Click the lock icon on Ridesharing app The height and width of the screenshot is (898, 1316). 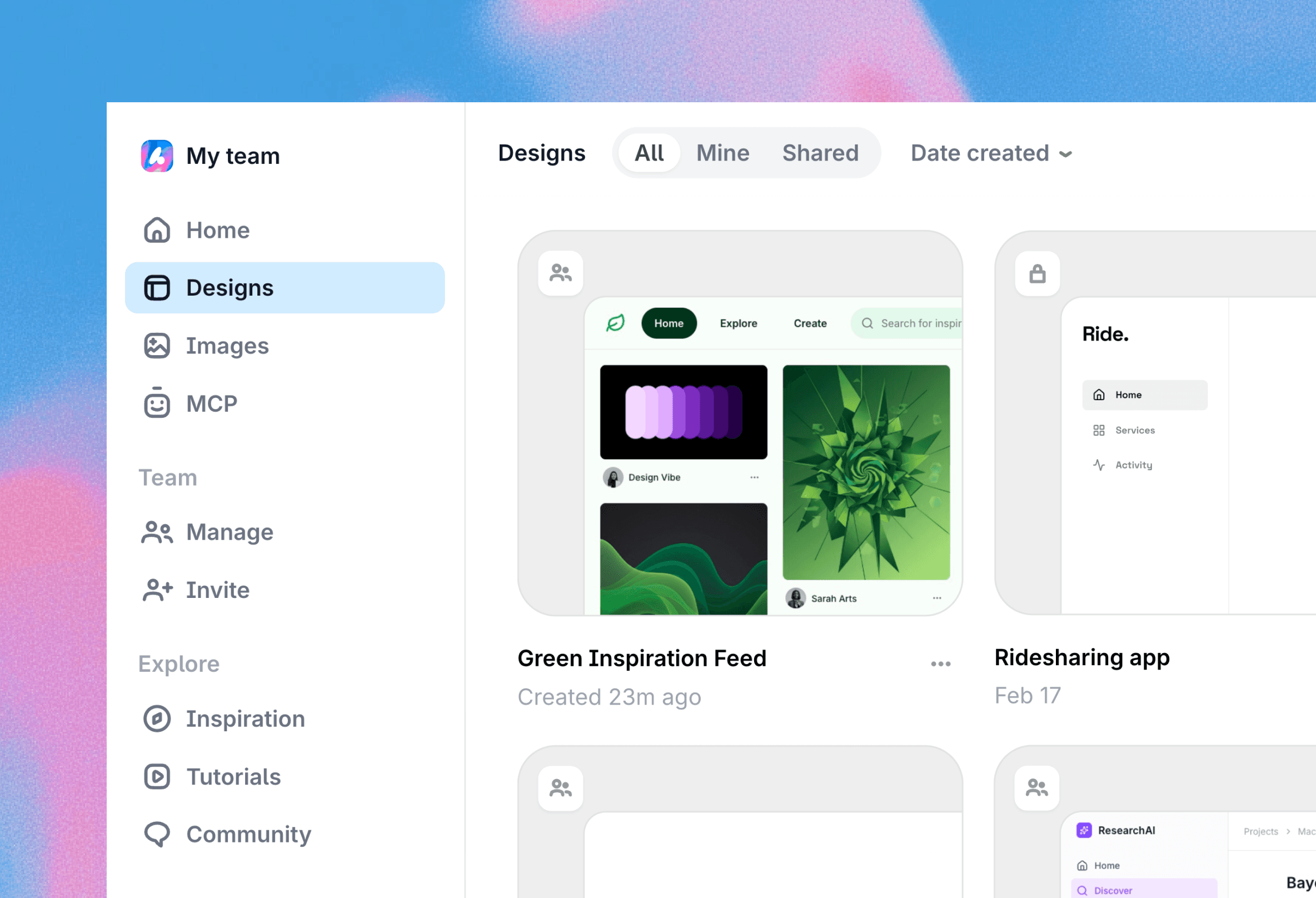1037,273
